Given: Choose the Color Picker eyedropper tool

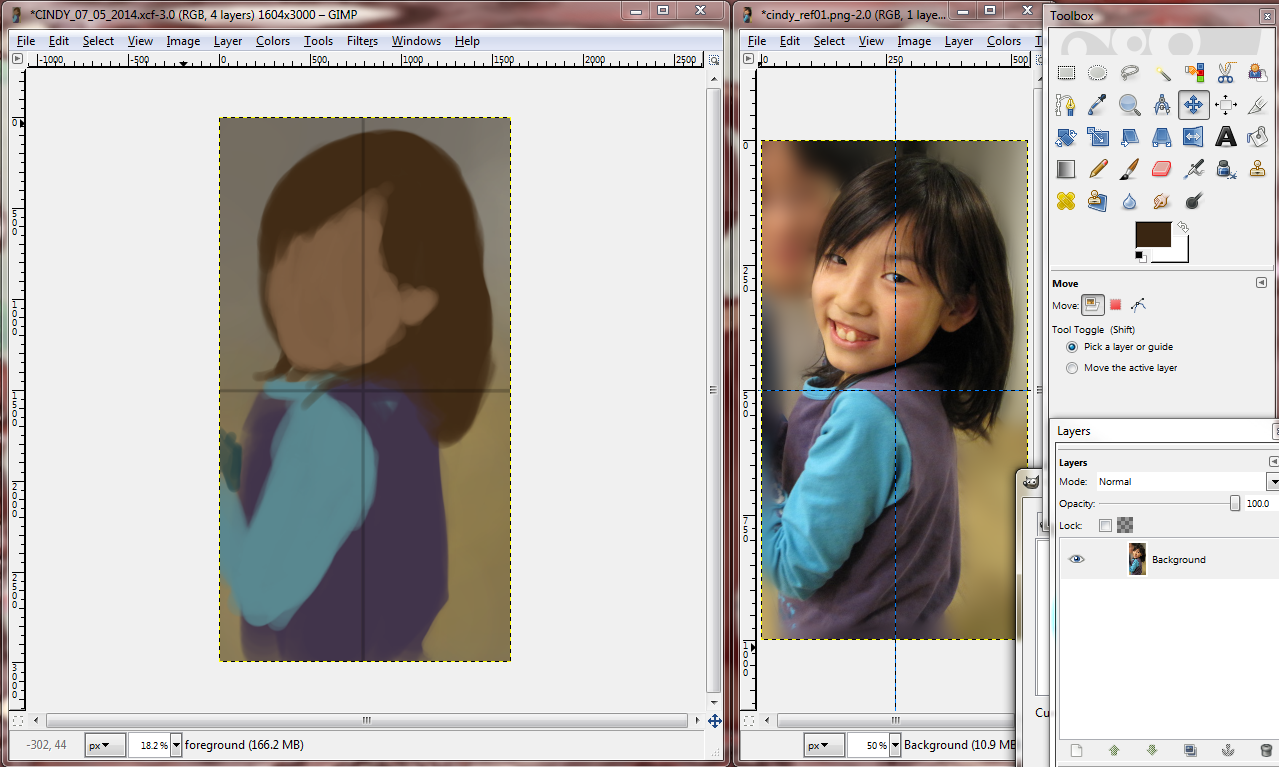Looking at the screenshot, I should (1097, 104).
